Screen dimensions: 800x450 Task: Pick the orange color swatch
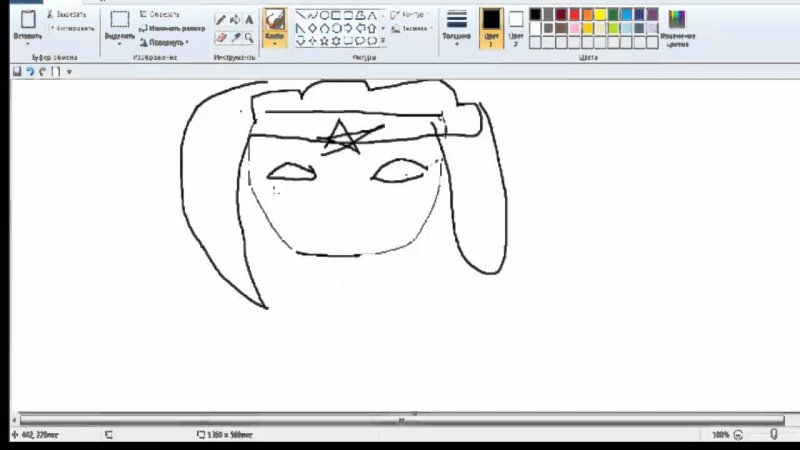click(x=588, y=14)
